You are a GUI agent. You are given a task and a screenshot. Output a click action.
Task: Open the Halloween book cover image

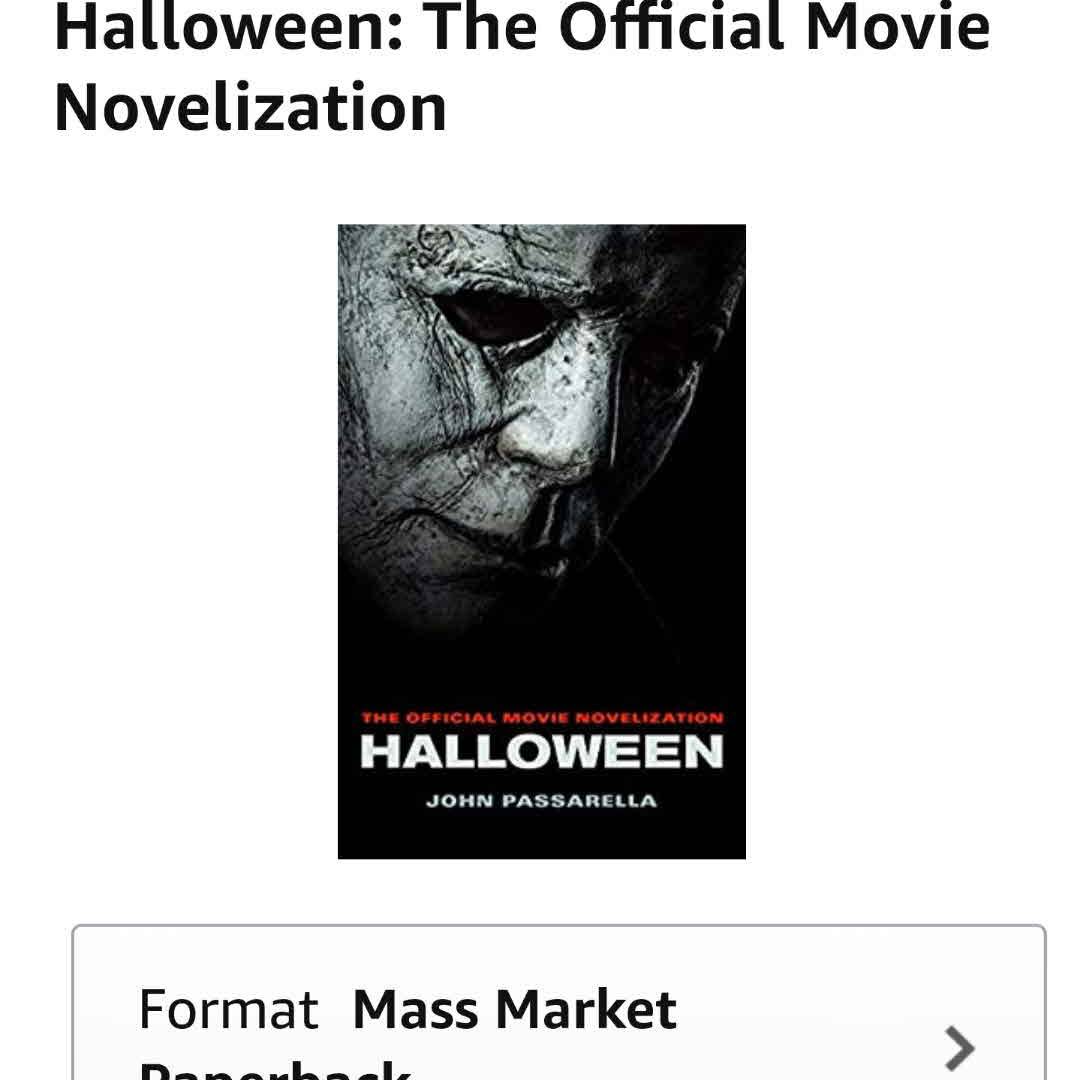pos(541,541)
